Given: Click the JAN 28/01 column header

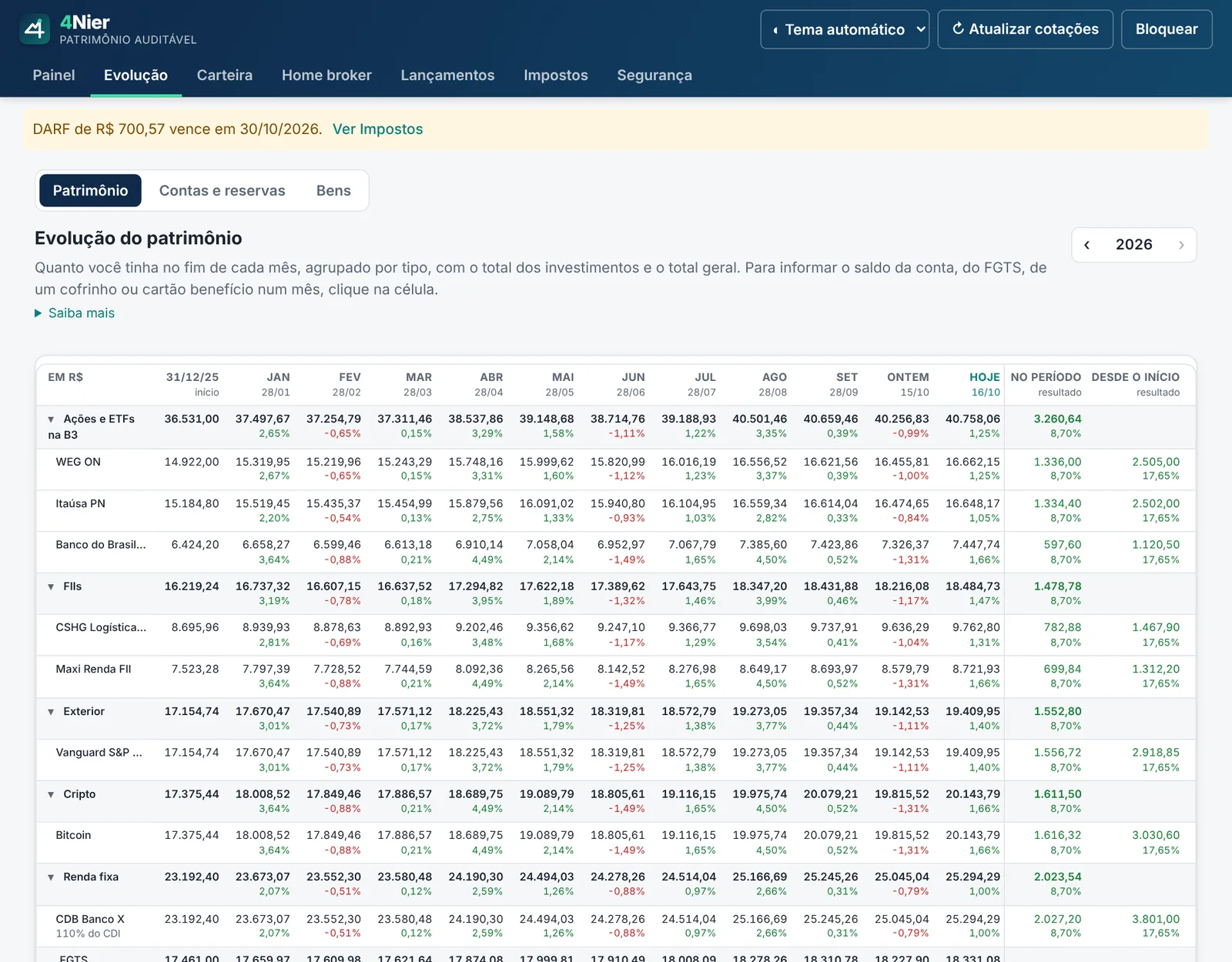Looking at the screenshot, I should [x=276, y=384].
